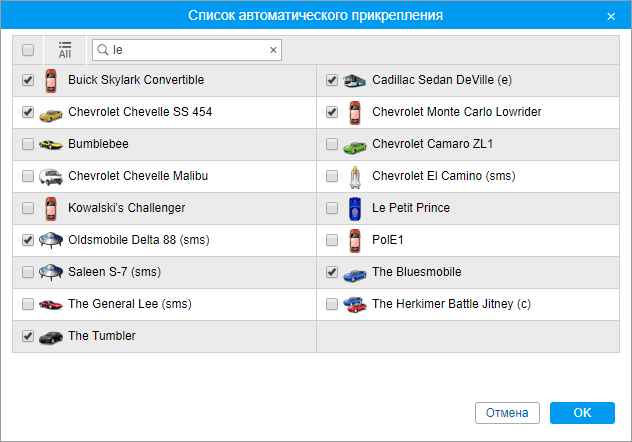Screen dimensions: 632x442
Task: Clear the search field with the x
Action: (273, 49)
